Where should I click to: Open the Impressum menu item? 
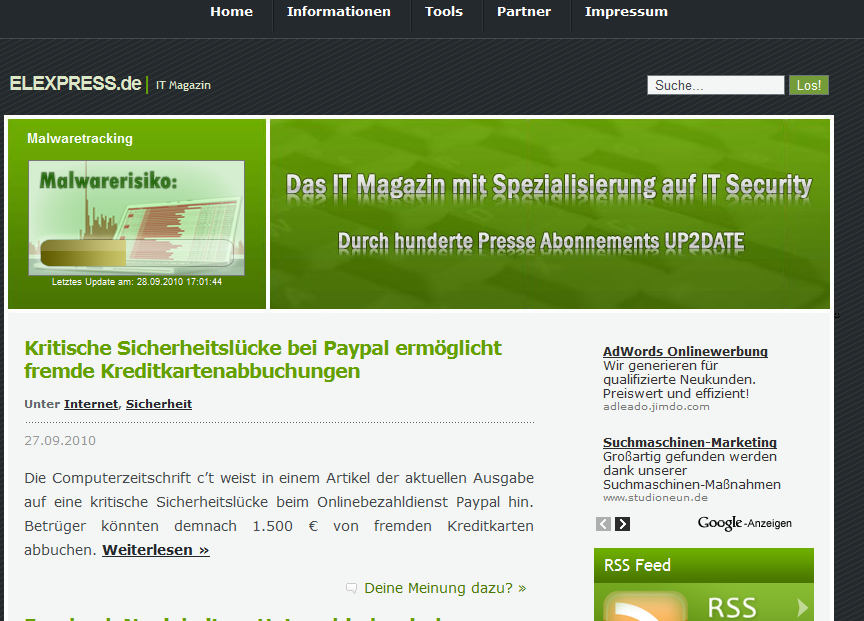tap(626, 12)
